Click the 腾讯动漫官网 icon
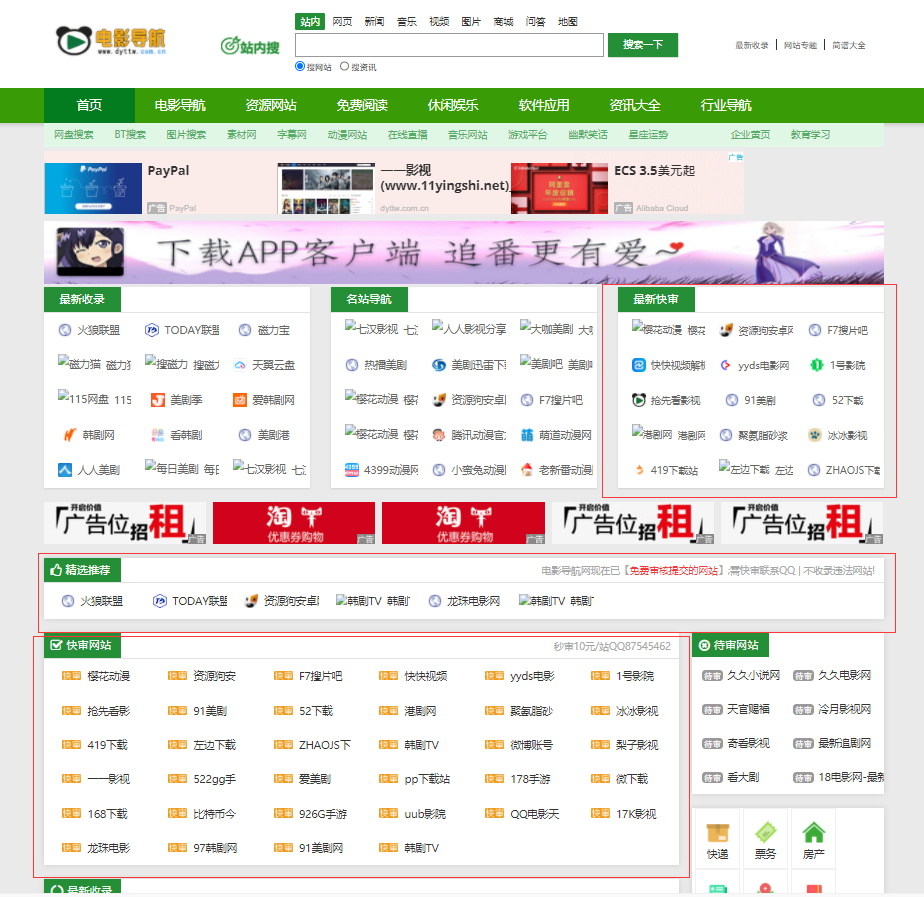 pyautogui.click(x=438, y=435)
